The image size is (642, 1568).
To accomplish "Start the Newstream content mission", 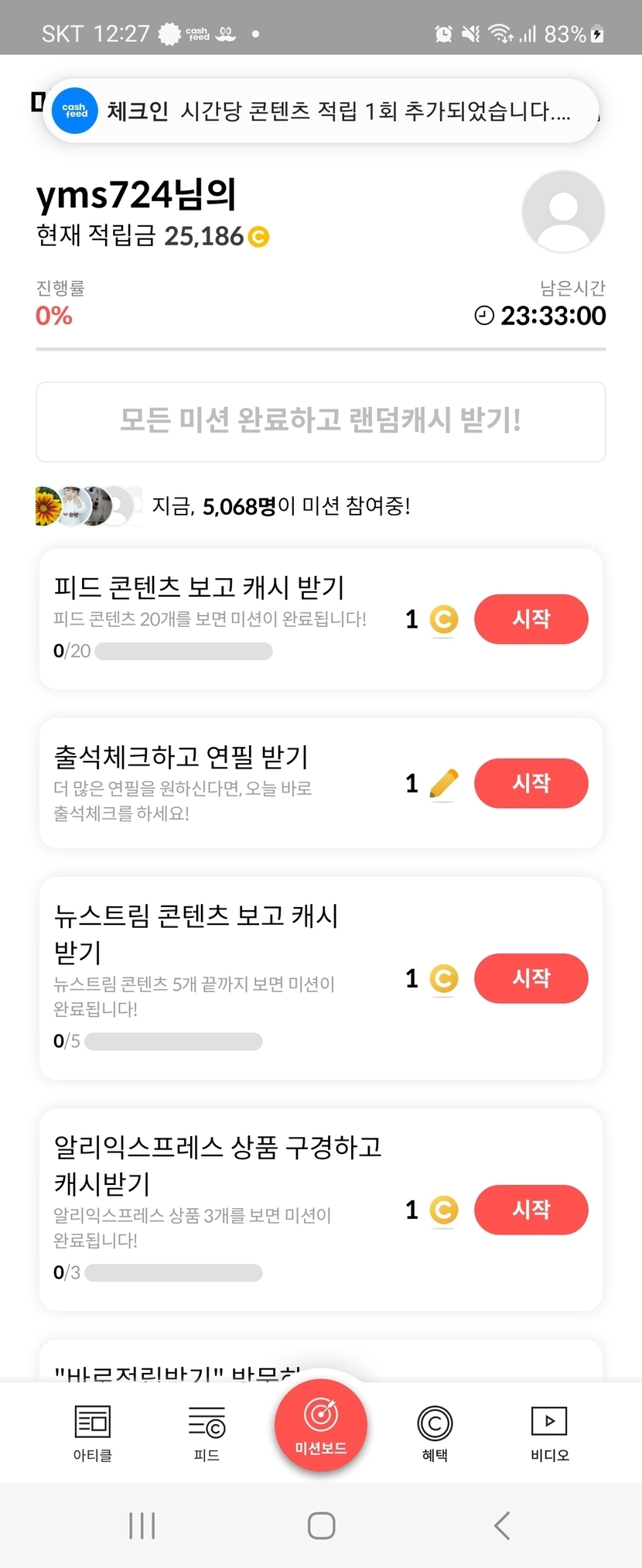I will pyautogui.click(x=531, y=978).
